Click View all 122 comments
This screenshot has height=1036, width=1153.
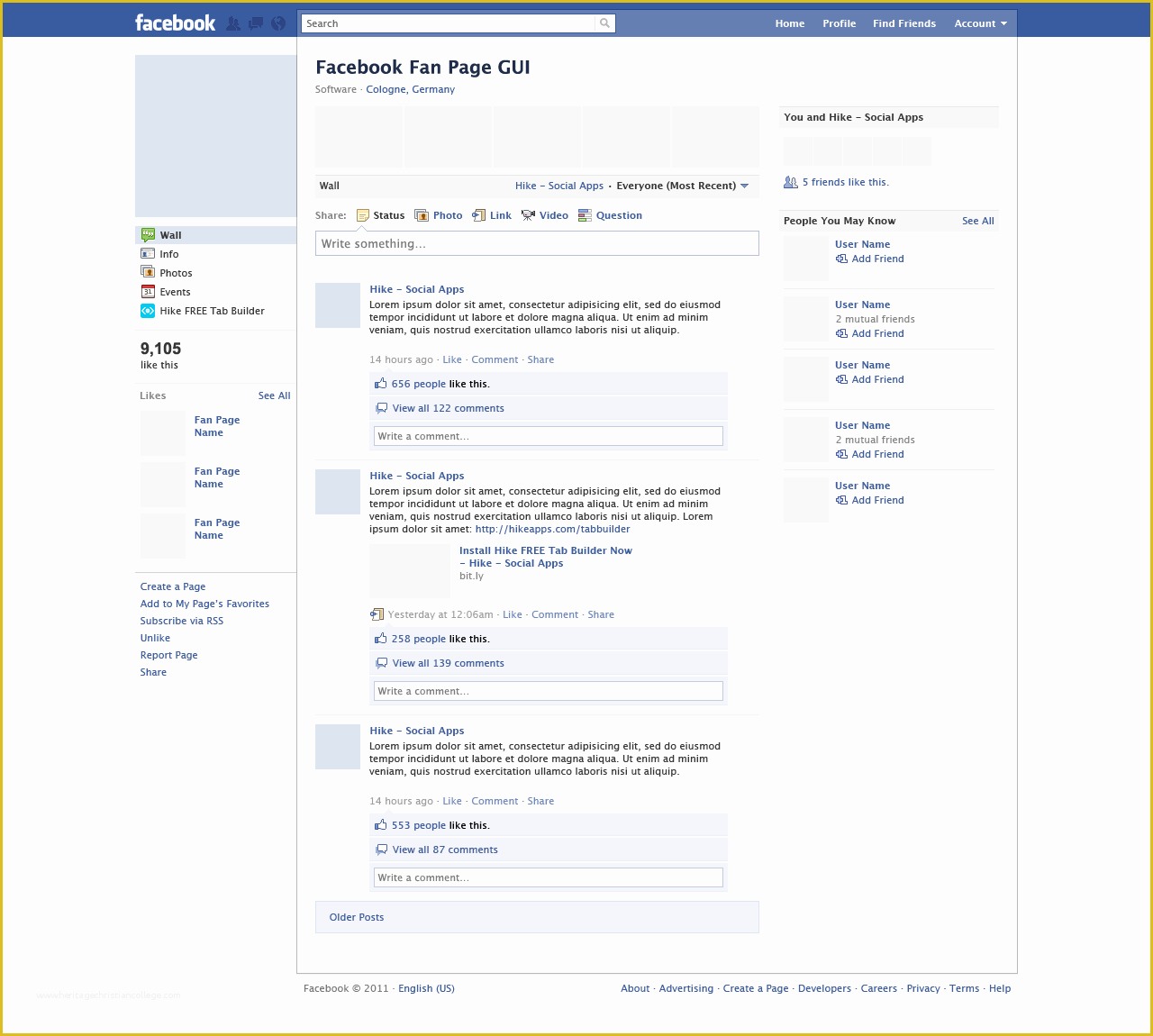click(448, 408)
